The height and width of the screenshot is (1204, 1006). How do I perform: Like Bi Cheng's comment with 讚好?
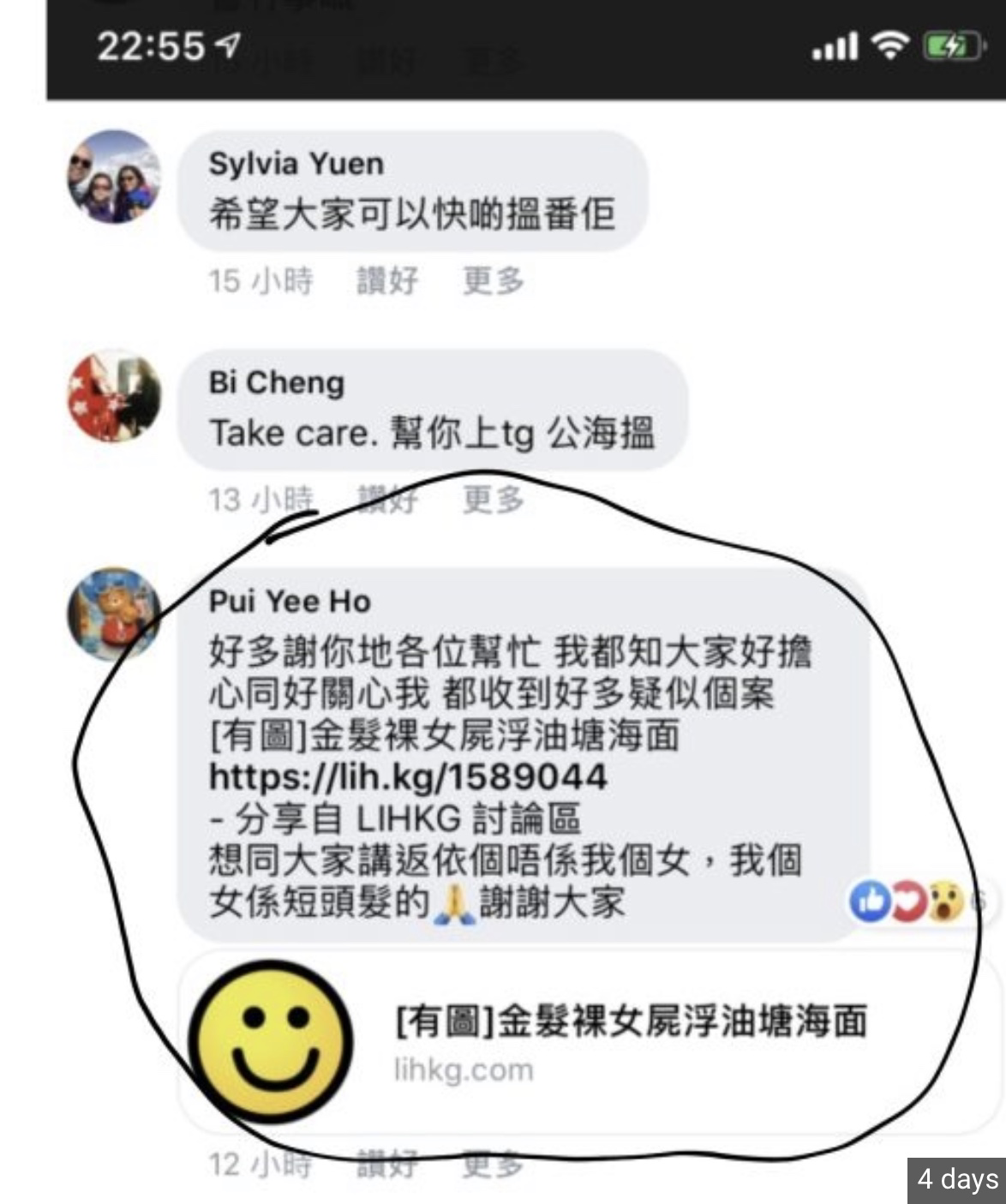[387, 499]
